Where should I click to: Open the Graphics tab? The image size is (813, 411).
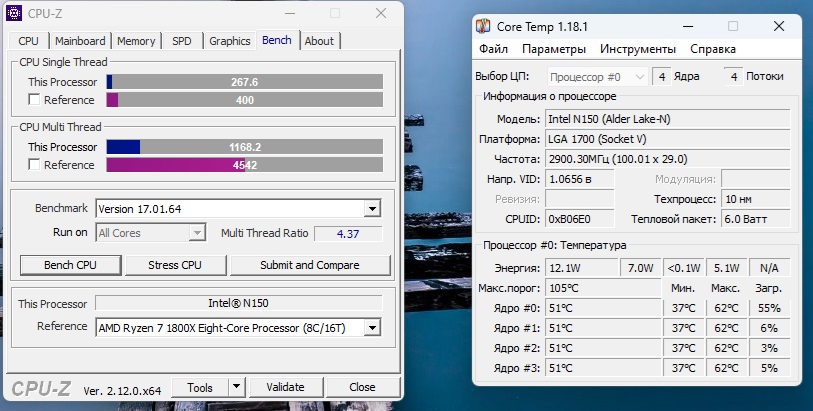click(x=230, y=41)
